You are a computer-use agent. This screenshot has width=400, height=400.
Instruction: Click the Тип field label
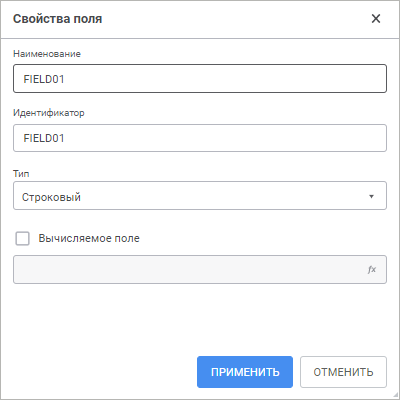click(21, 174)
